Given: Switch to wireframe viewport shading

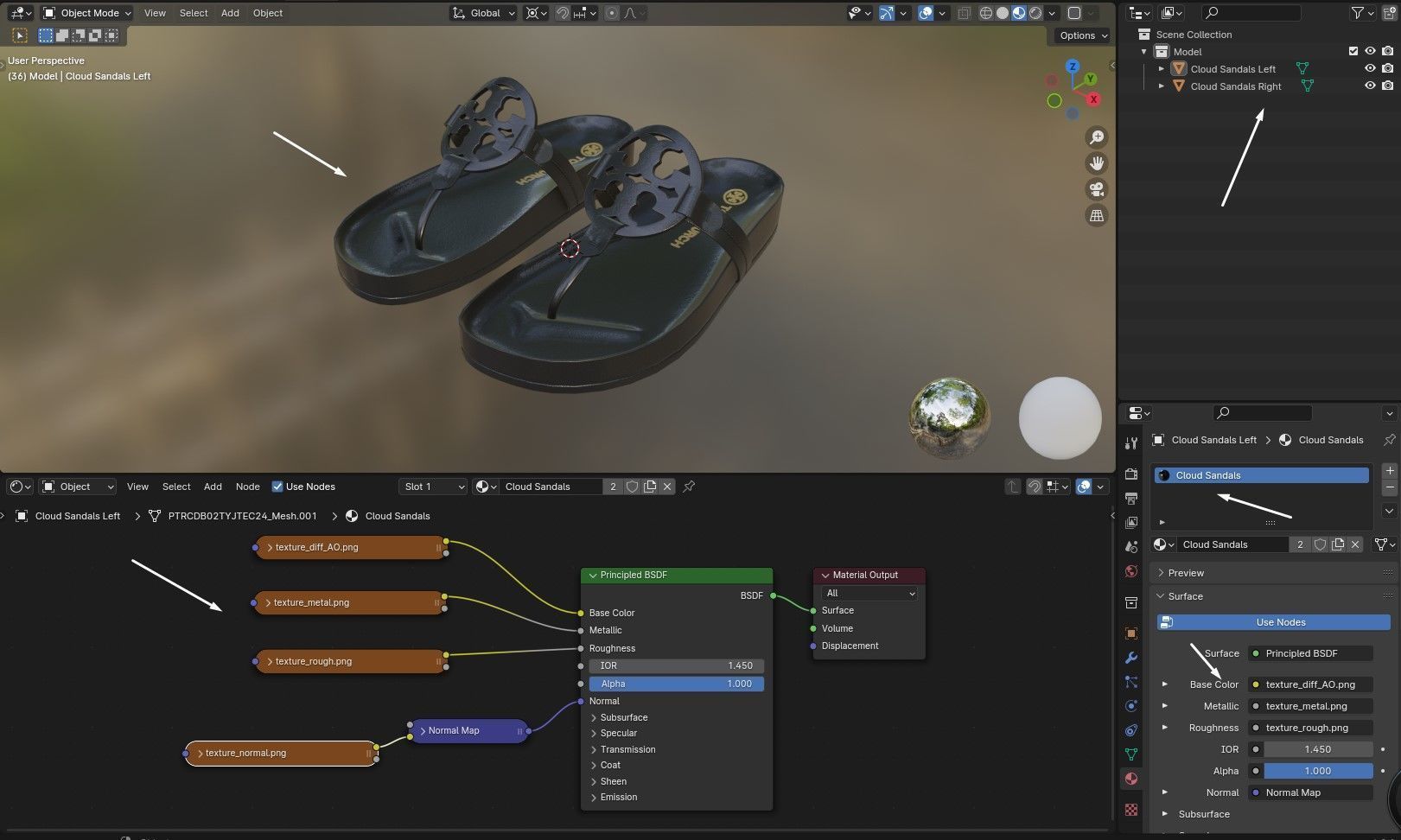Looking at the screenshot, I should point(985,13).
